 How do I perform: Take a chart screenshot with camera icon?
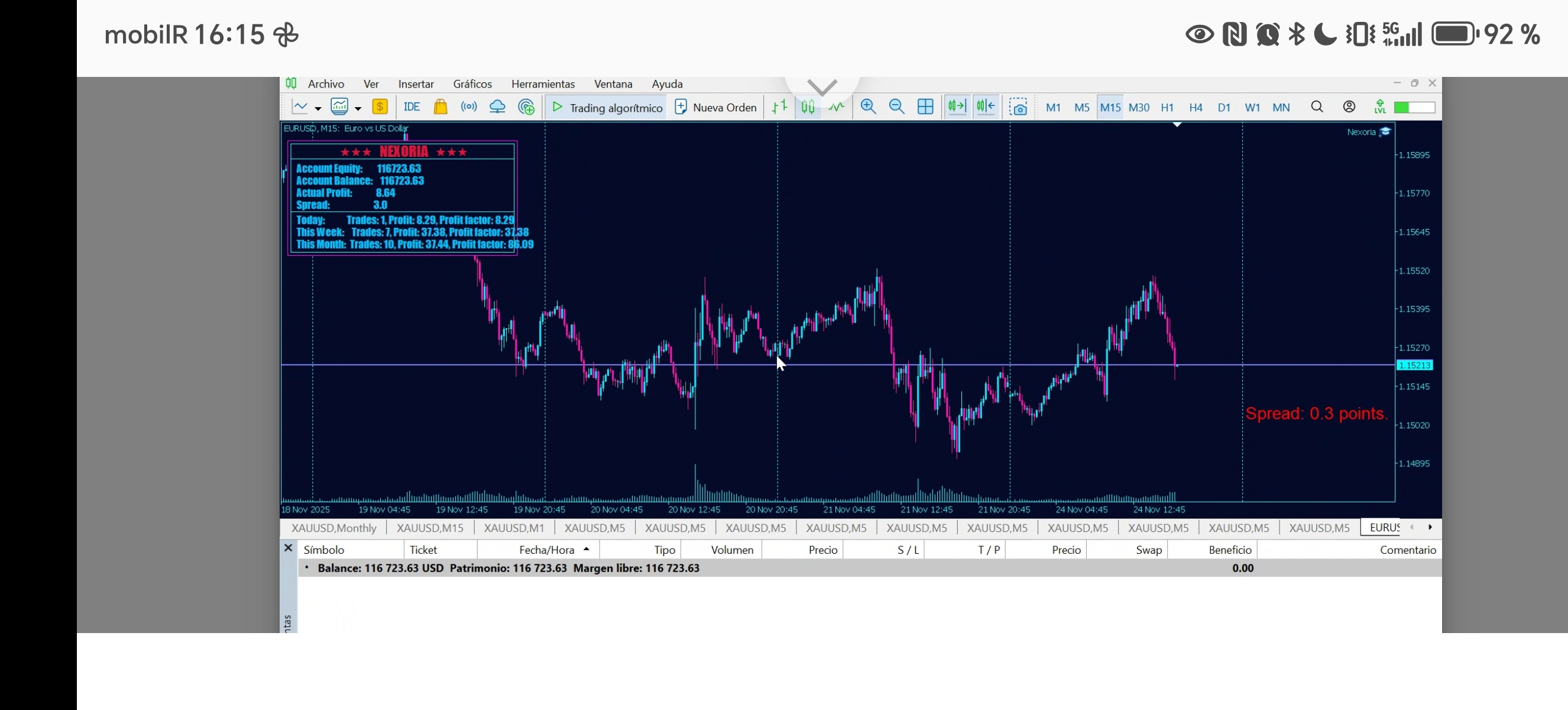1018,107
